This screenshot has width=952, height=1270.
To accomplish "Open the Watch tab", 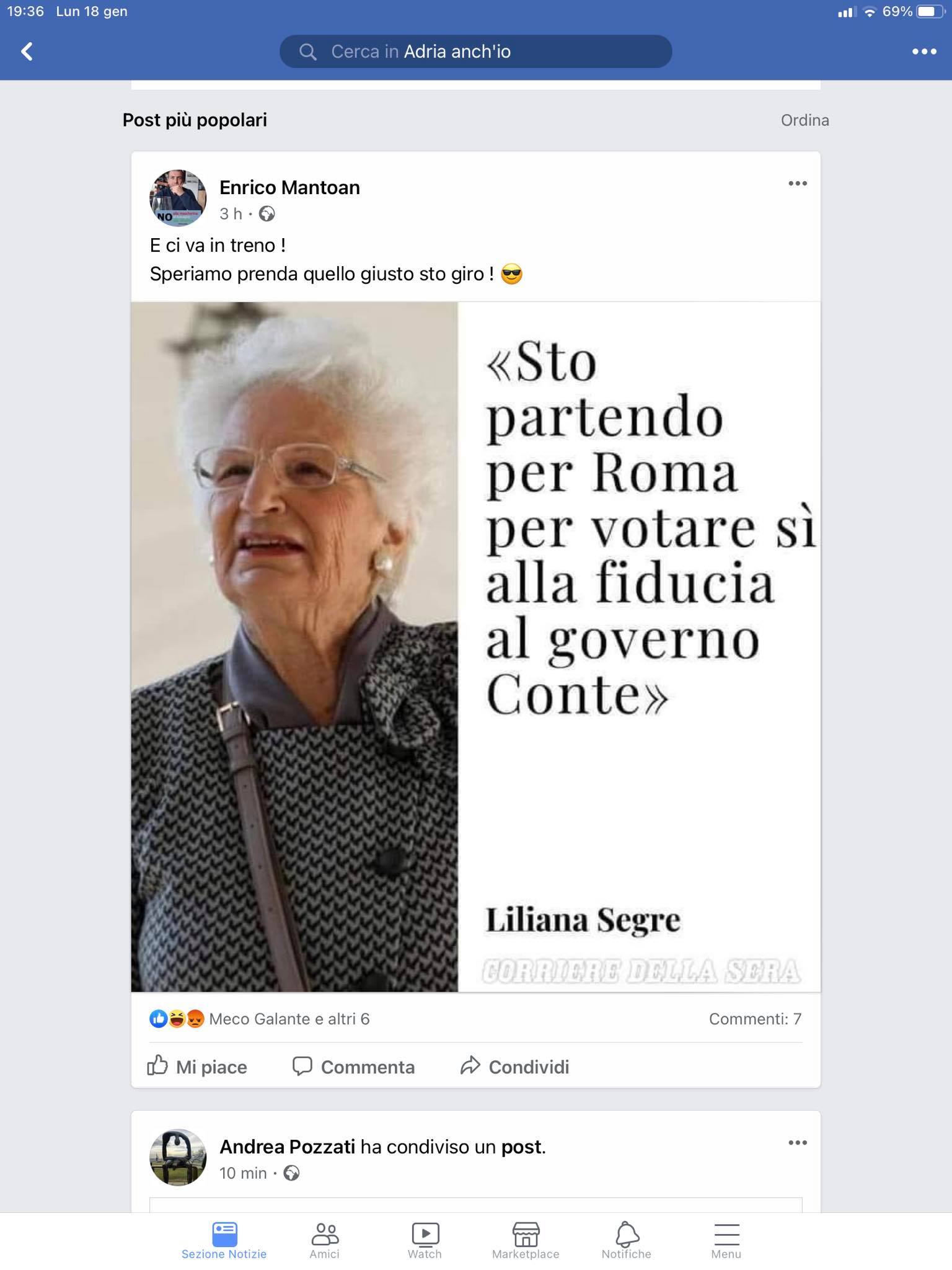I will [425, 1241].
